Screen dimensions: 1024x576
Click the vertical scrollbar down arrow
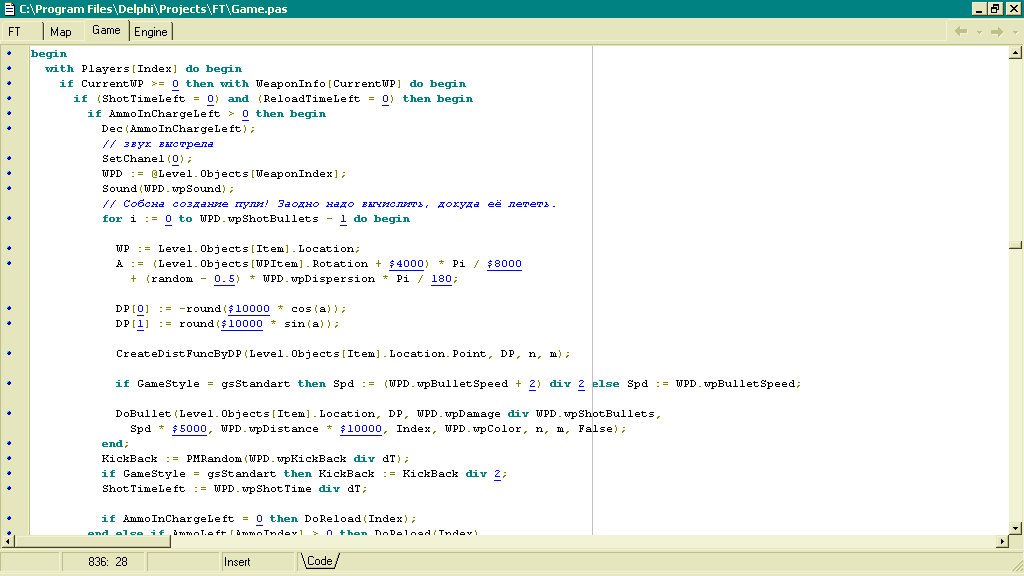tap(1015, 526)
